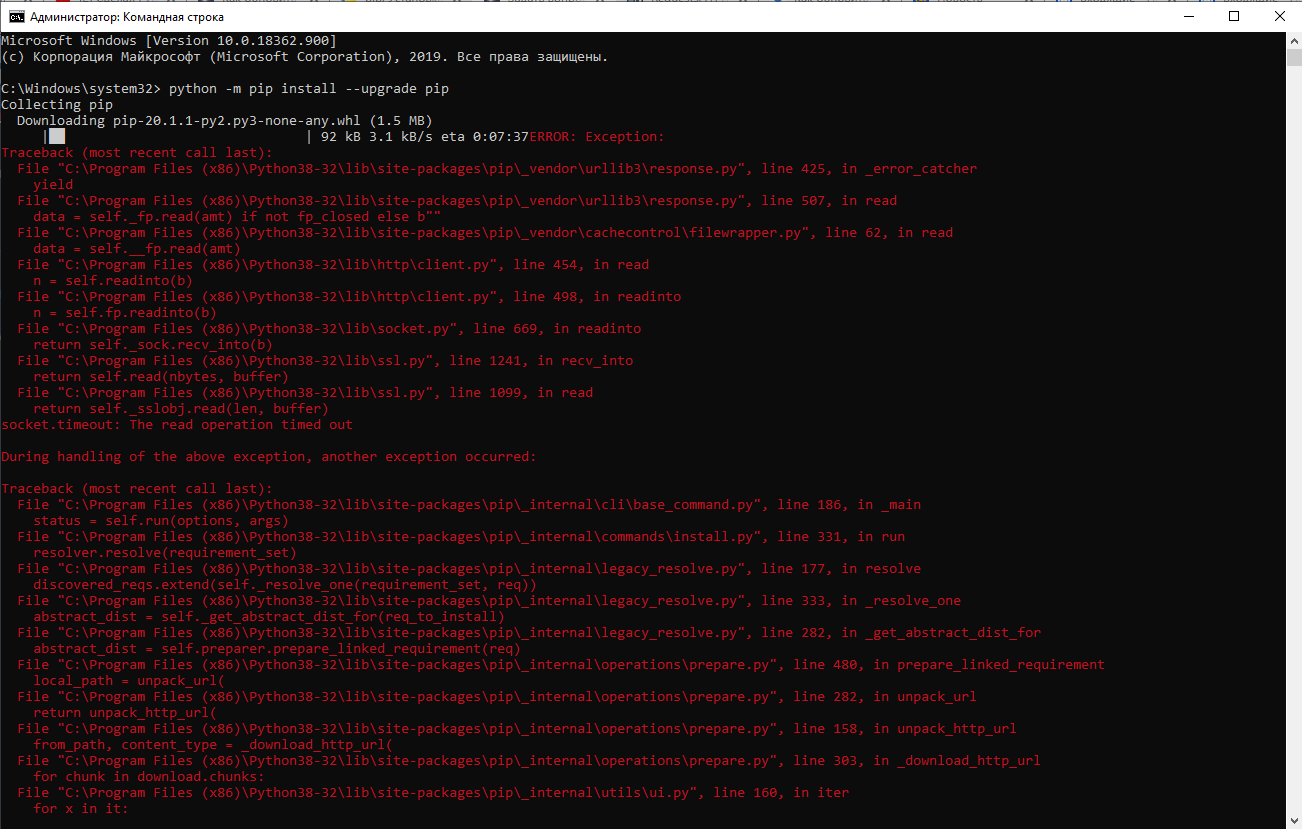The image size is (1302, 829).
Task: Click 'for chunk in download.chunks:' line
Action: 149,777
